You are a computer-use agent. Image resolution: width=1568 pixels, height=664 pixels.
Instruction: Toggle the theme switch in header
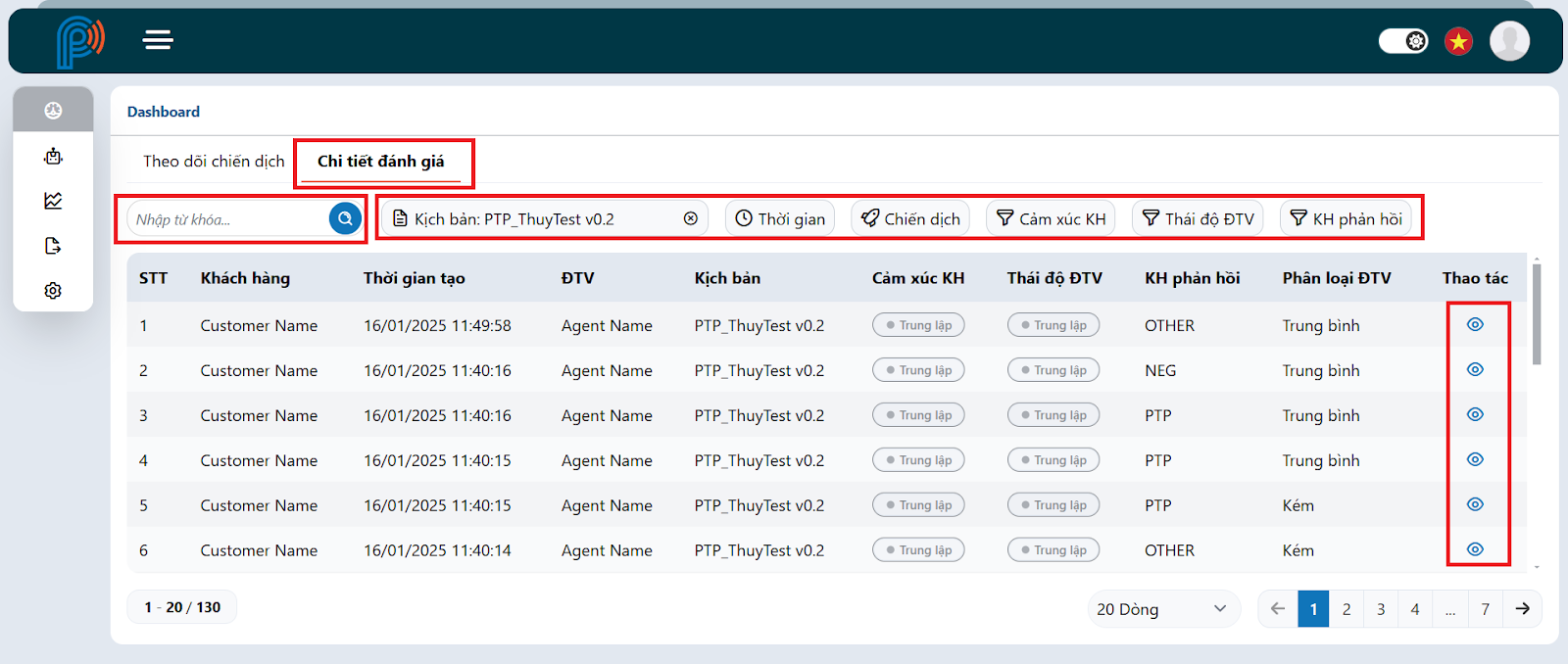[x=1403, y=41]
